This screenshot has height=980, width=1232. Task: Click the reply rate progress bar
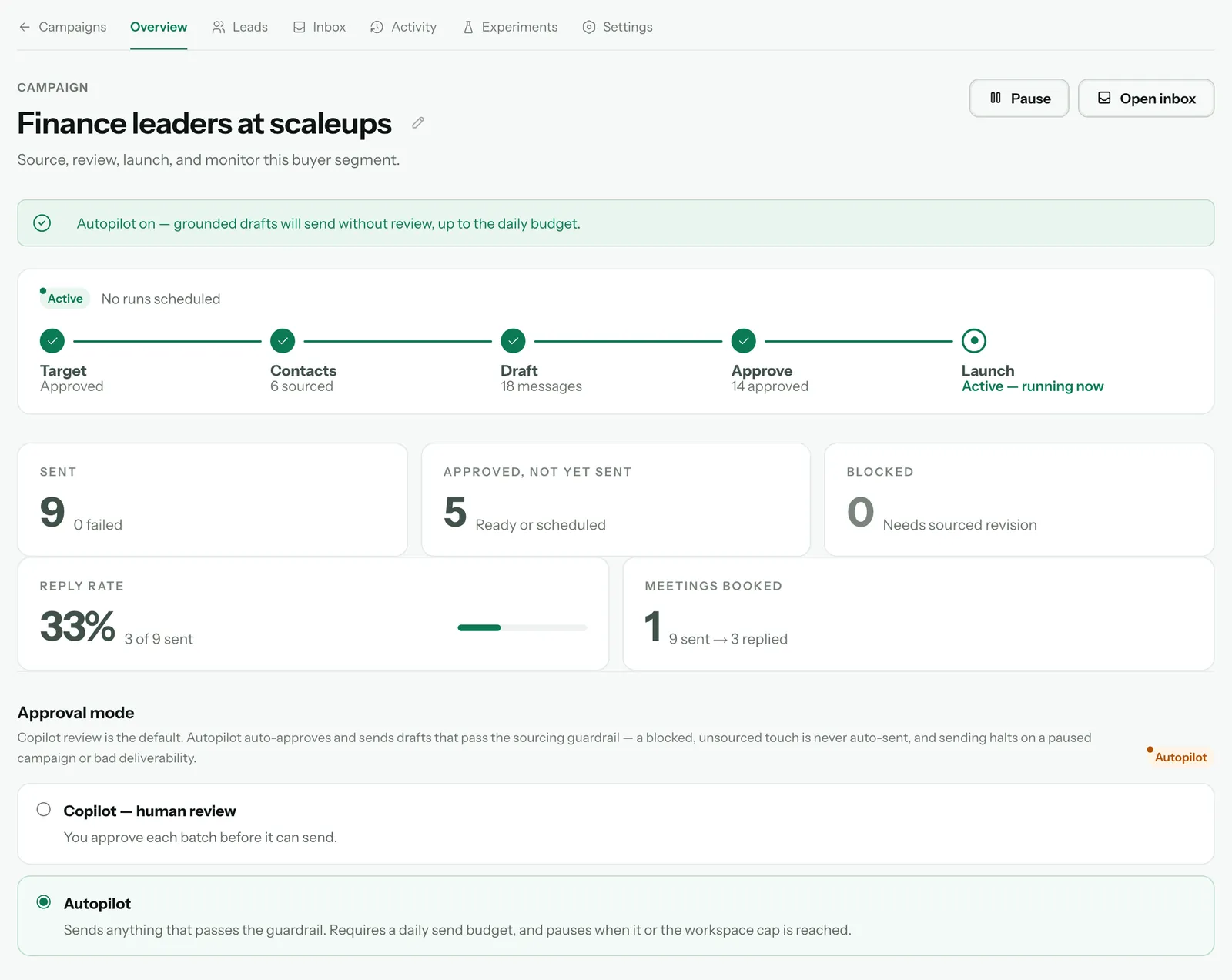click(x=522, y=628)
